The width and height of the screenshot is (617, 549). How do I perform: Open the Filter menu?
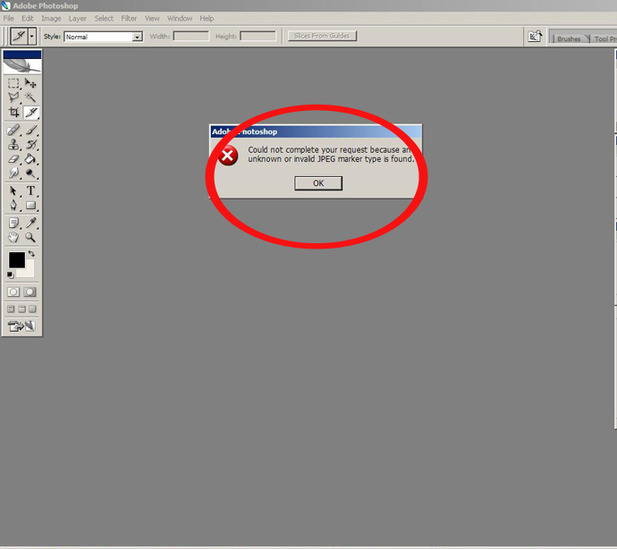129,18
